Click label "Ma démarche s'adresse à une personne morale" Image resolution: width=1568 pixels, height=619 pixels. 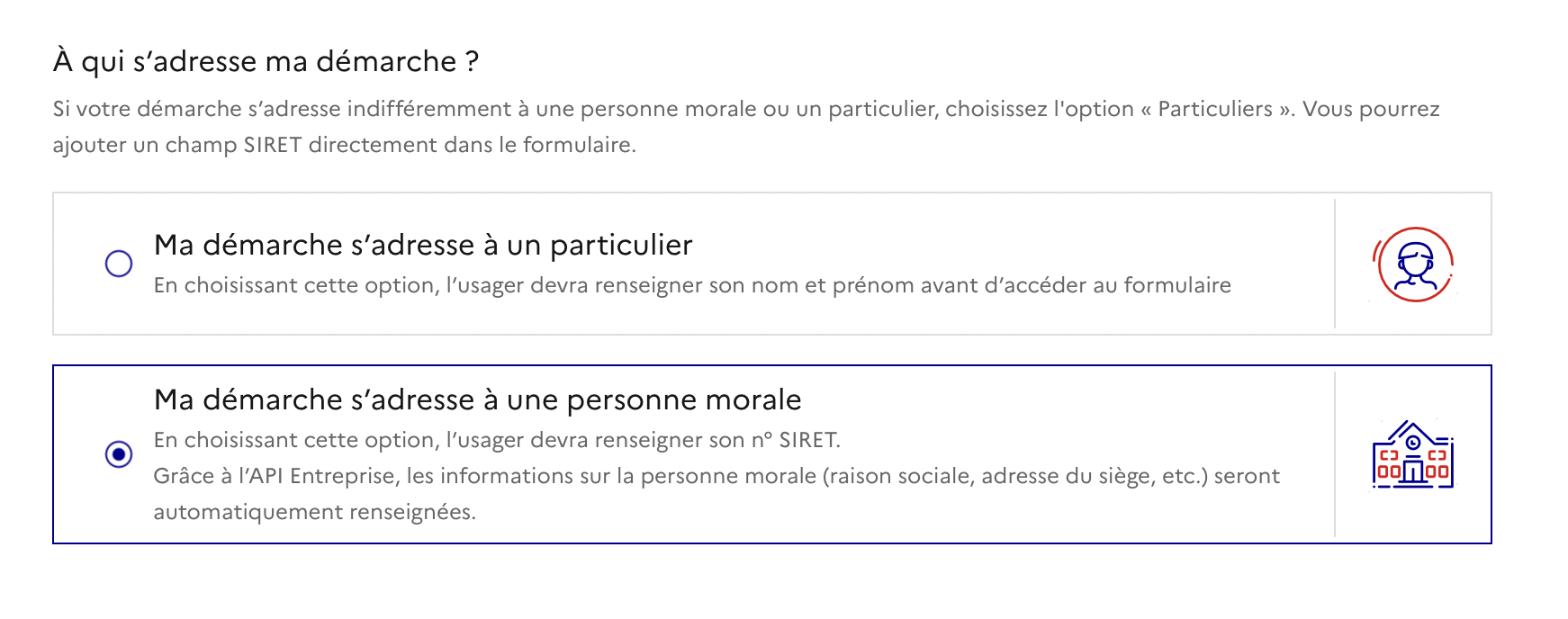pos(477,399)
